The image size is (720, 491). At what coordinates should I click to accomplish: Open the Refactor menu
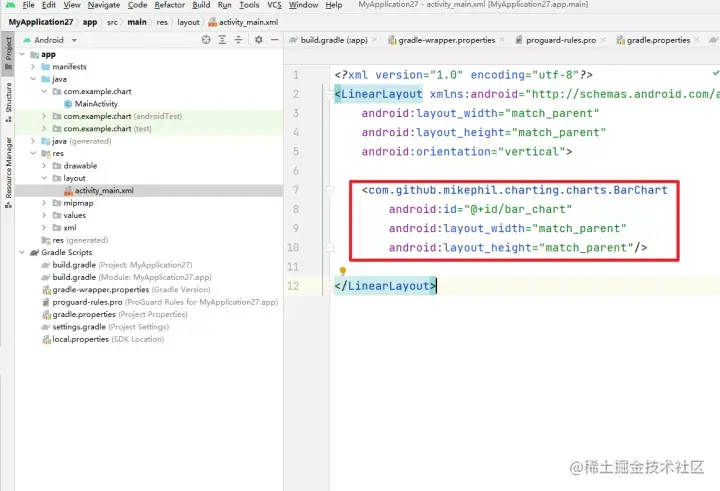[x=169, y=5]
